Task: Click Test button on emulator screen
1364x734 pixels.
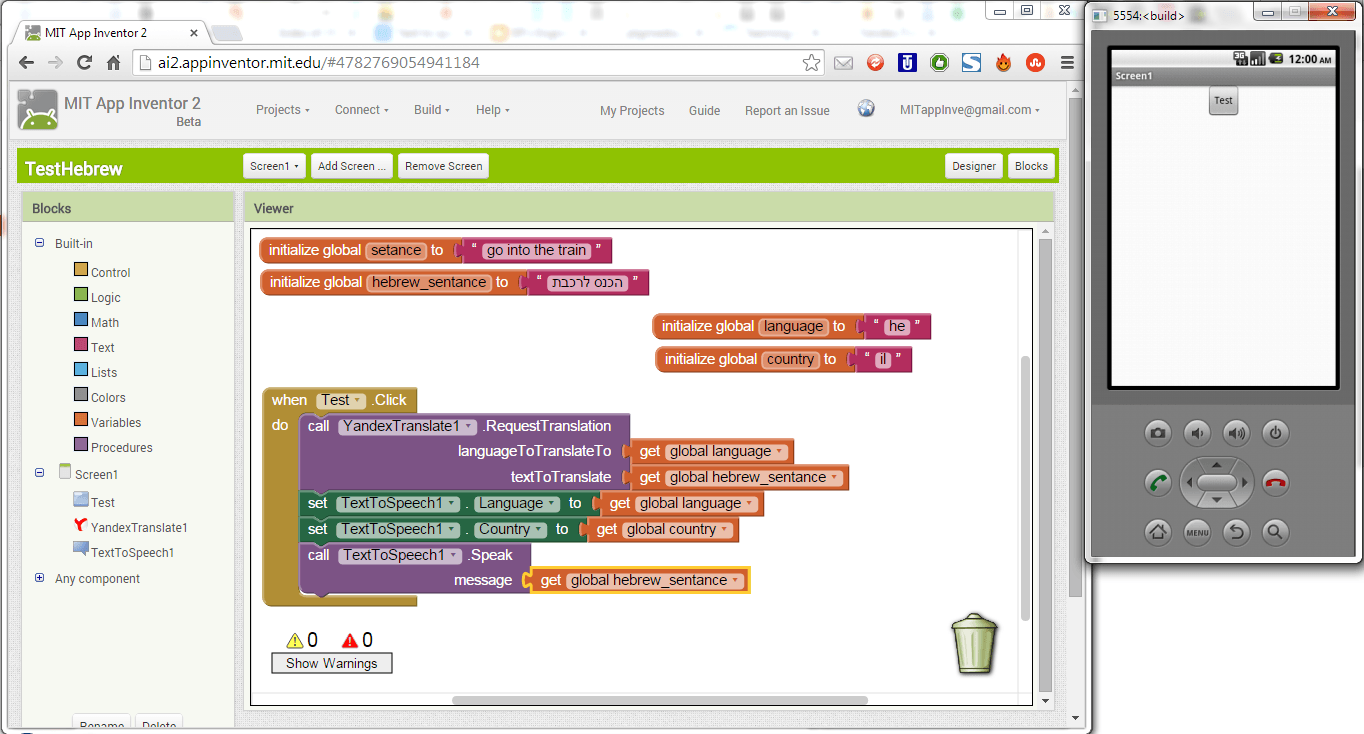Action: (1223, 101)
